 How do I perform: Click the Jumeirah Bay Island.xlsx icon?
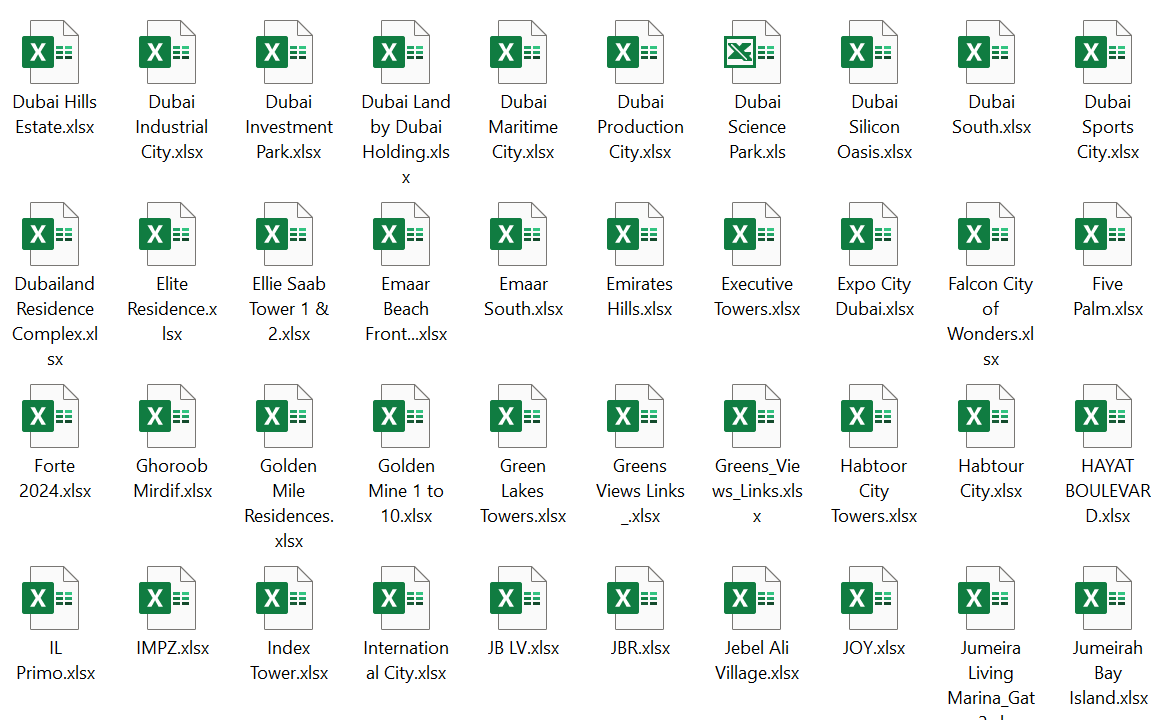tap(1105, 598)
